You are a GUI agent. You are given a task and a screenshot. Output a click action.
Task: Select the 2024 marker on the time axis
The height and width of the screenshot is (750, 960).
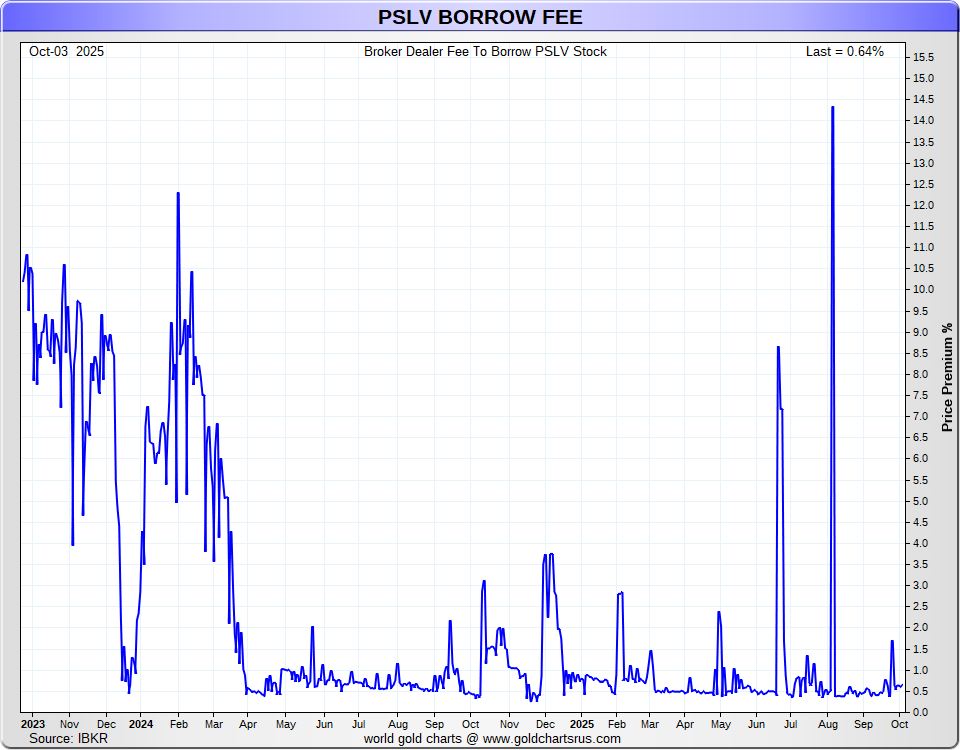[x=141, y=723]
